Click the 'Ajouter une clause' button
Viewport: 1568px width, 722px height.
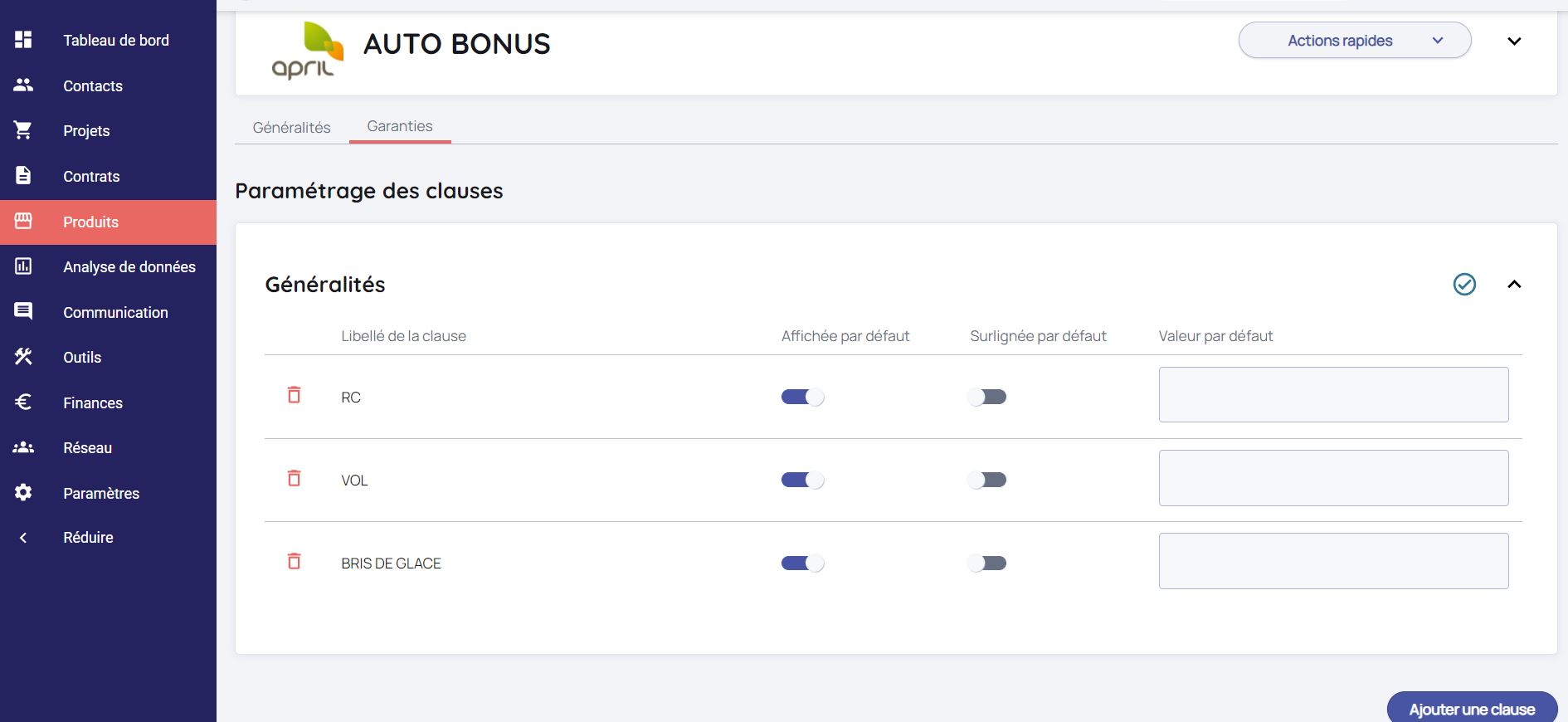coord(1472,709)
